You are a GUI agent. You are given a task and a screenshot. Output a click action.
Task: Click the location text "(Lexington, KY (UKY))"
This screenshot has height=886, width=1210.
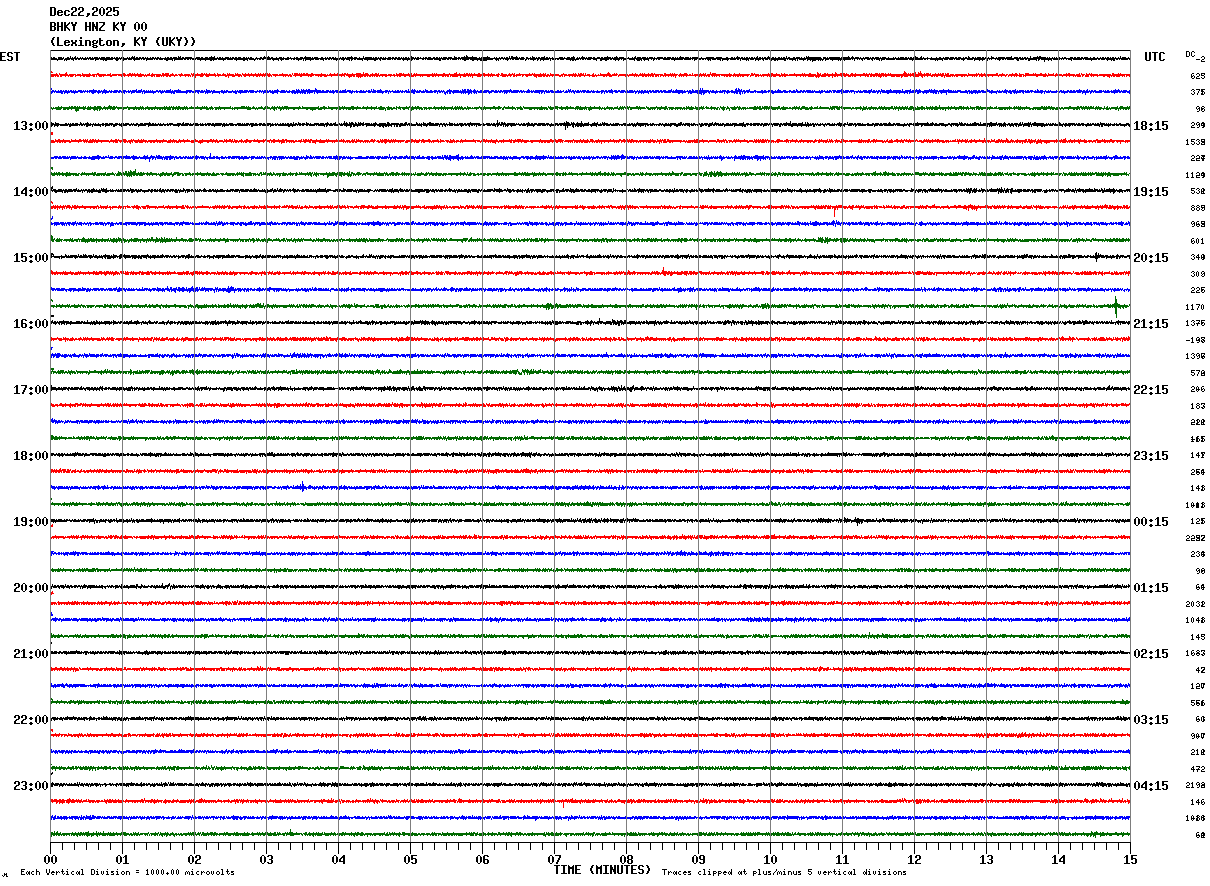123,42
